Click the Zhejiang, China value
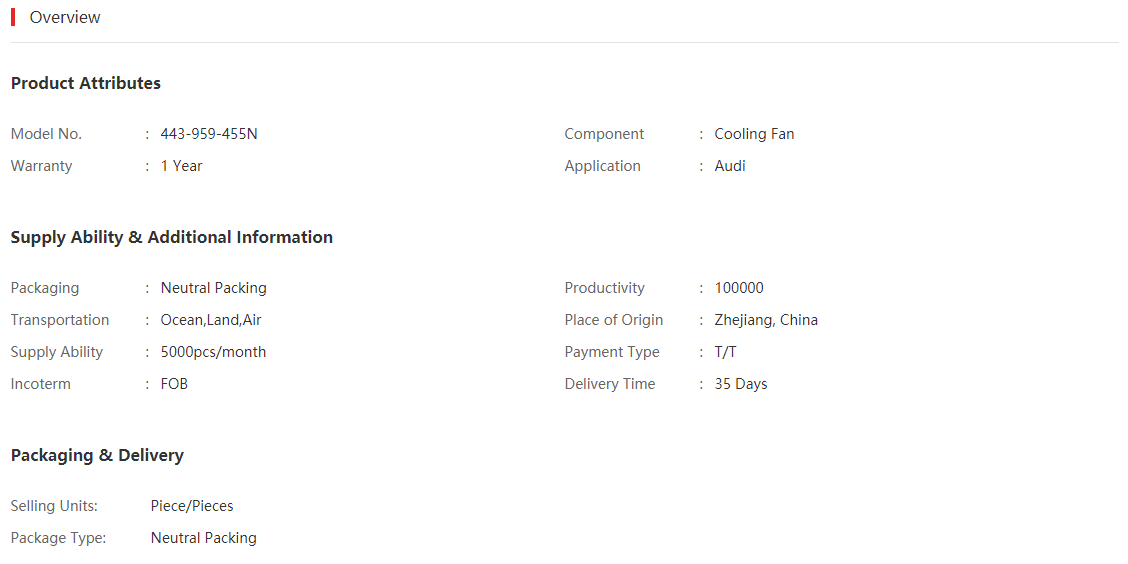This screenshot has height=564, width=1128. tap(766, 320)
